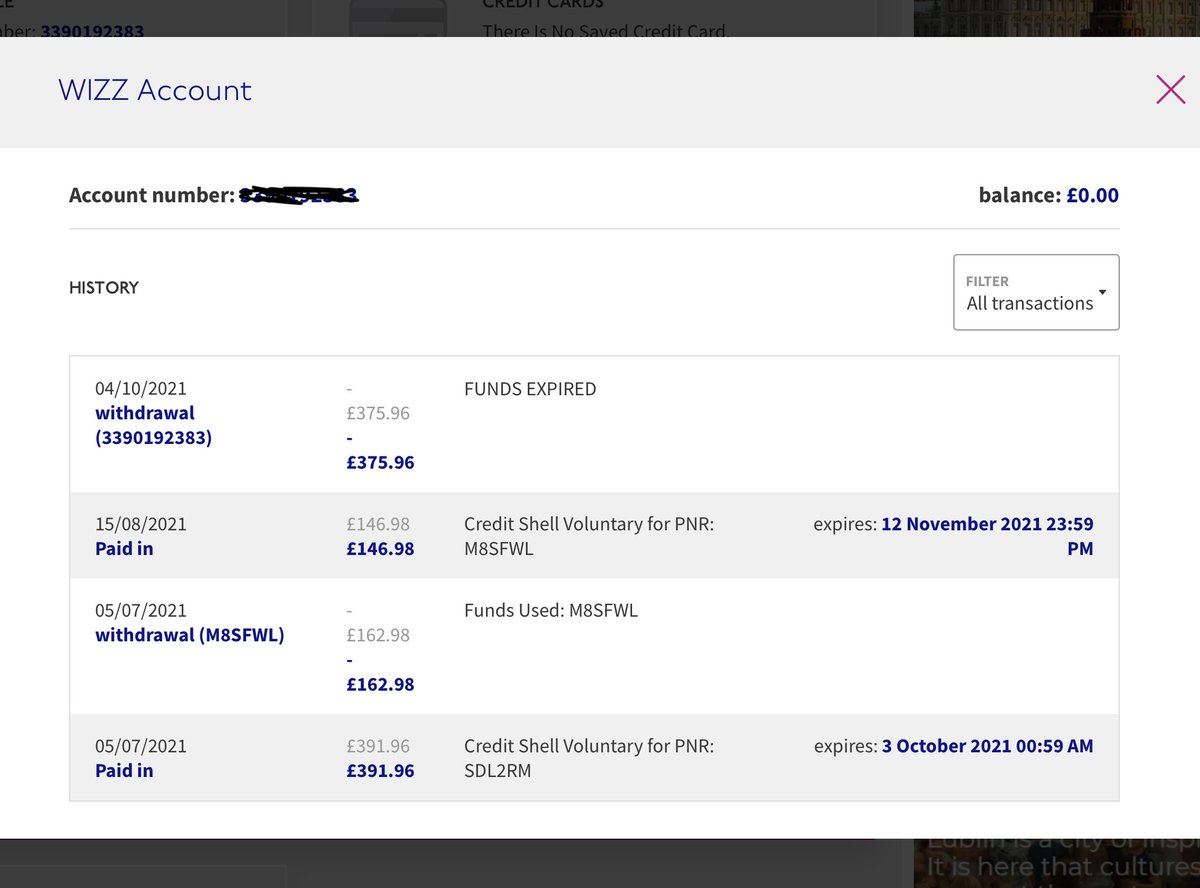Click the HISTORY heading
Viewport: 1200px width, 888px height.
coord(104,288)
